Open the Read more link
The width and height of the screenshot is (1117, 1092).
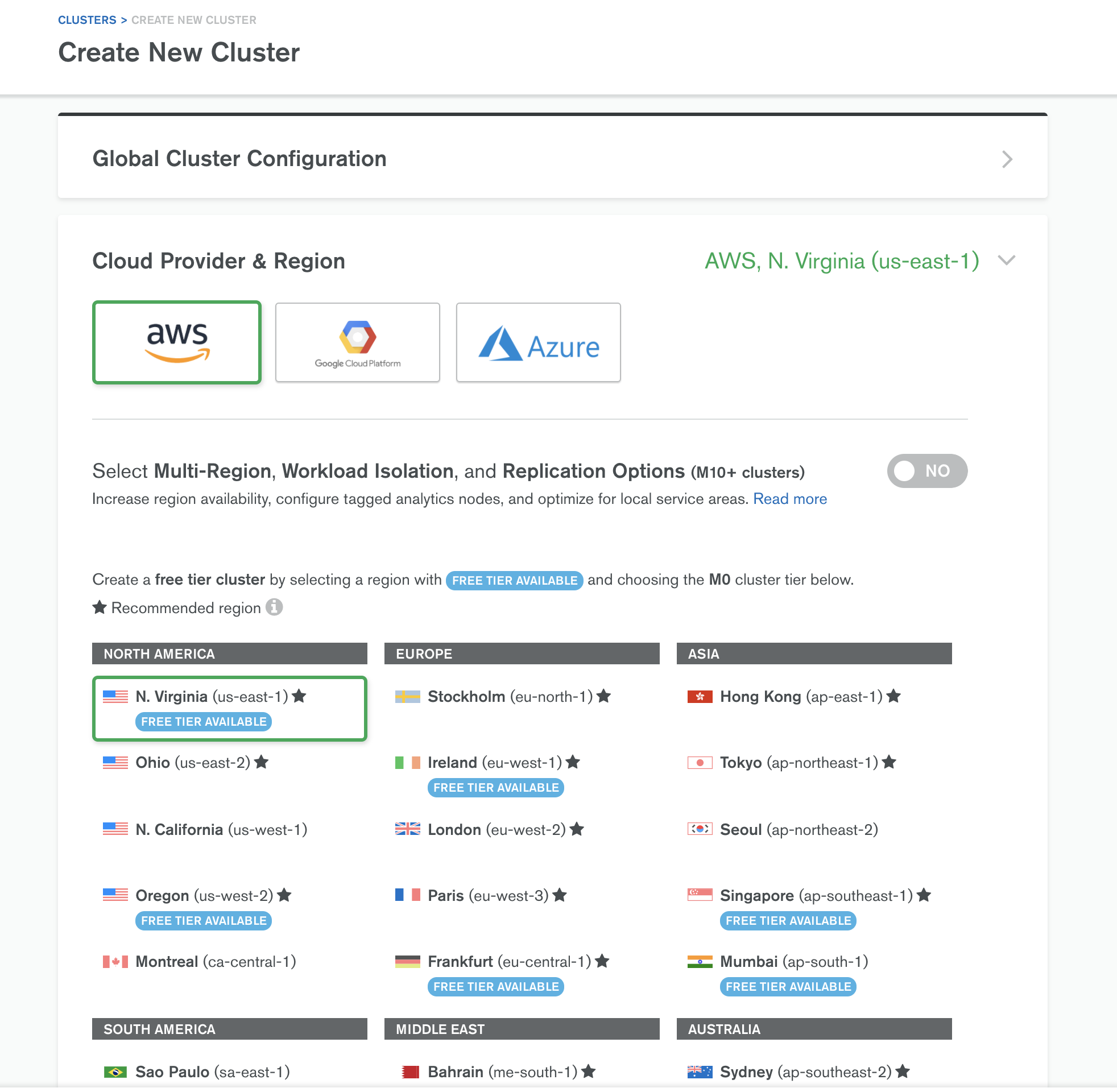789,499
